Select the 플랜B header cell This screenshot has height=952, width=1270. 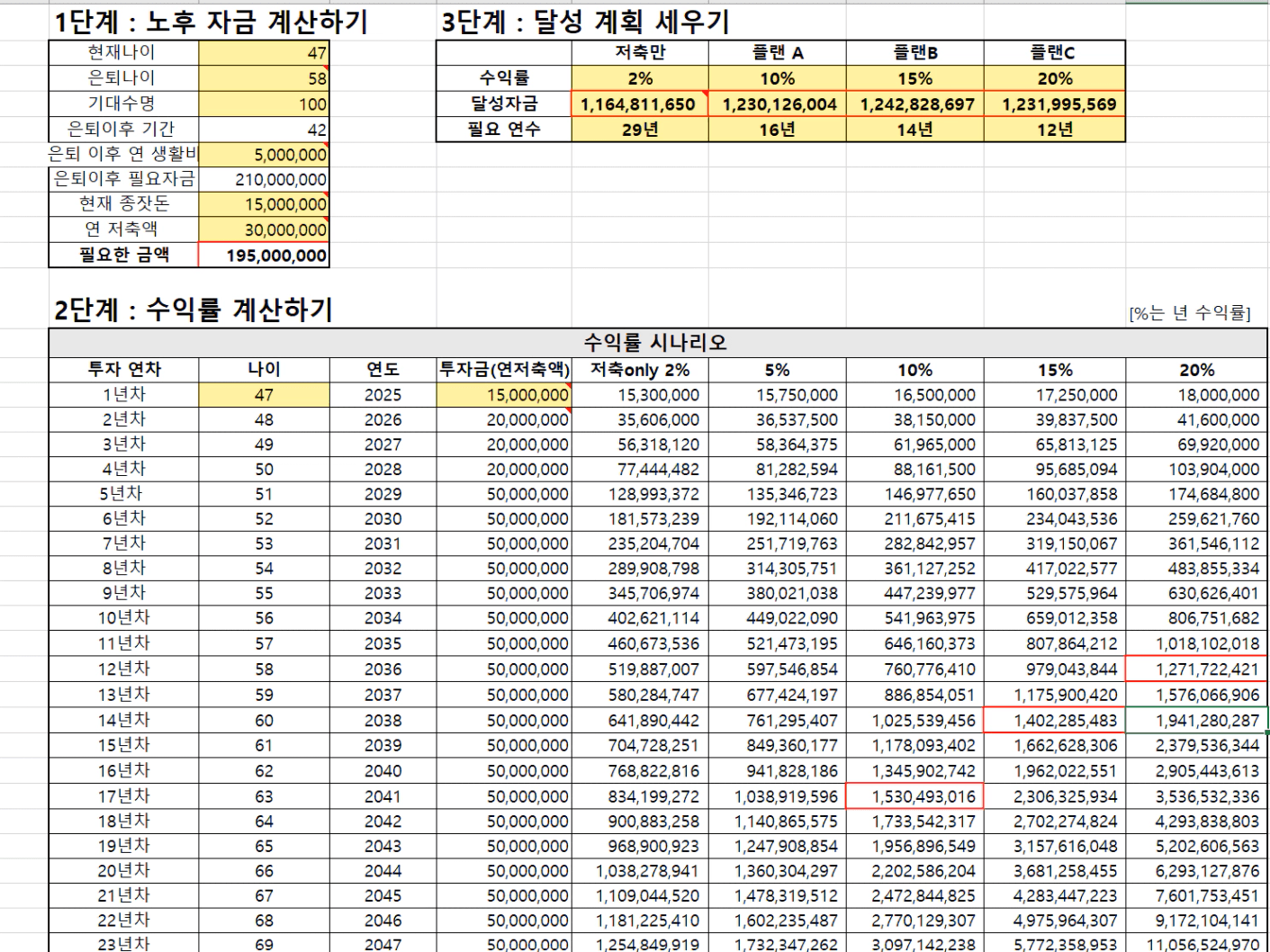tap(915, 53)
